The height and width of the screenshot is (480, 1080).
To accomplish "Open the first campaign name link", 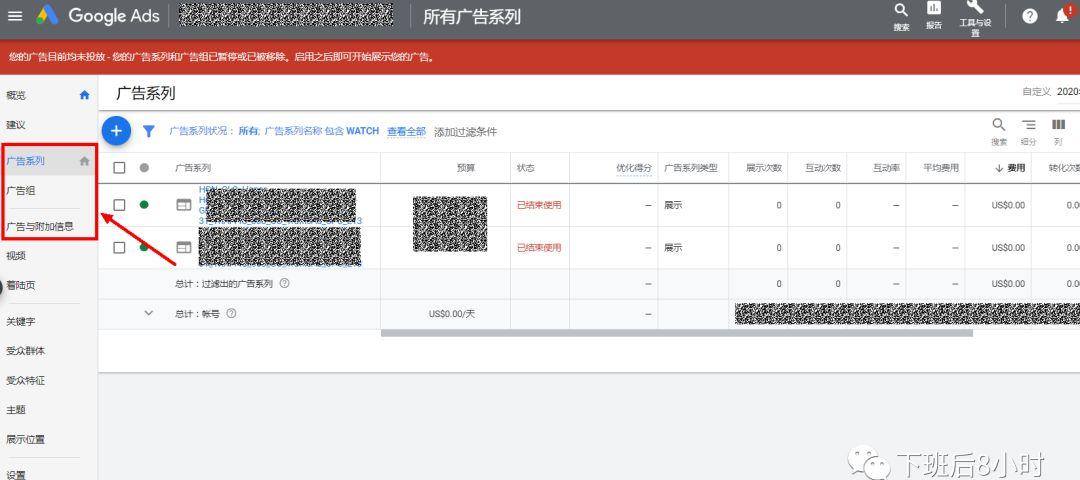I will tap(280, 205).
